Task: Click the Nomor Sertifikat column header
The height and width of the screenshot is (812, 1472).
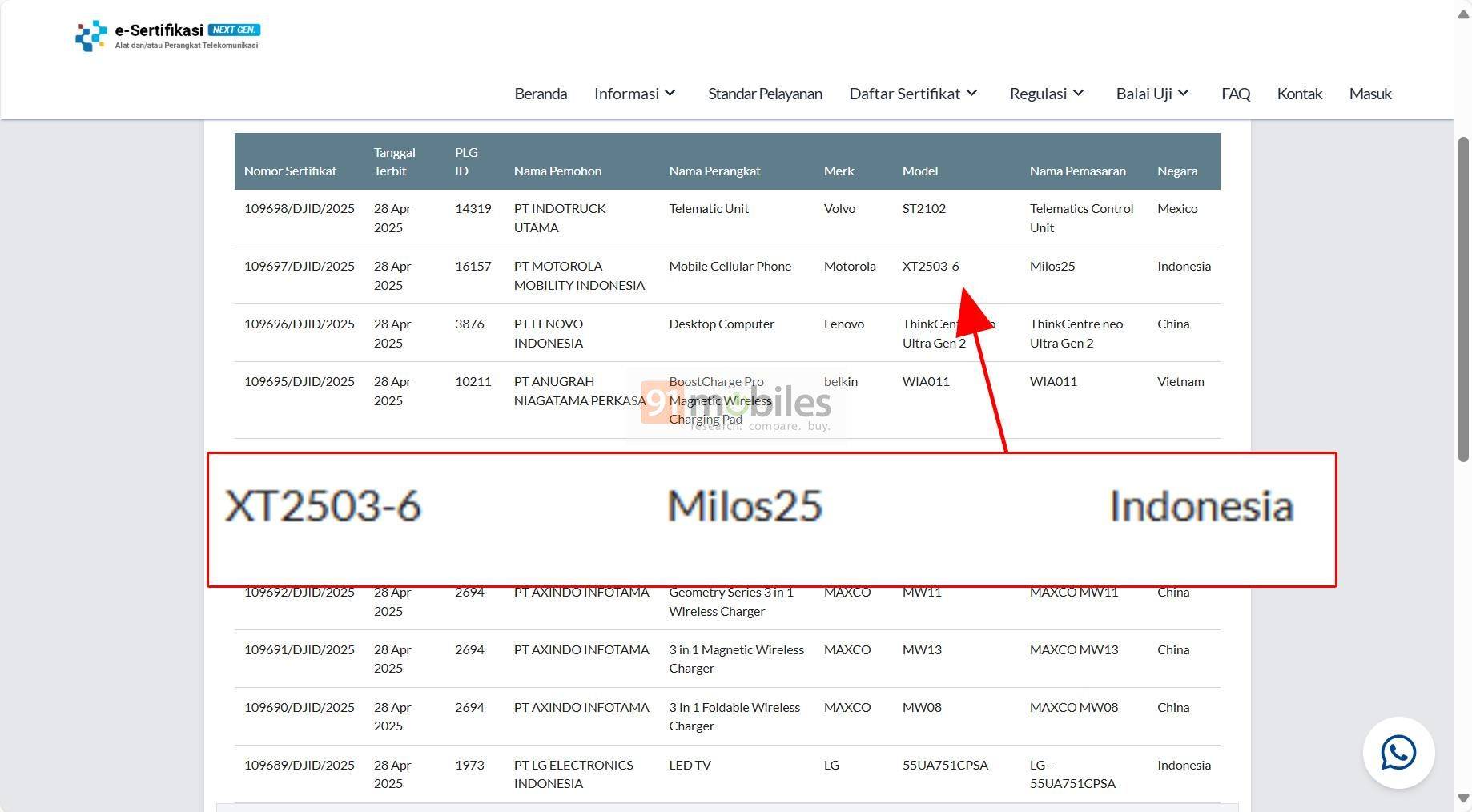Action: [x=290, y=171]
